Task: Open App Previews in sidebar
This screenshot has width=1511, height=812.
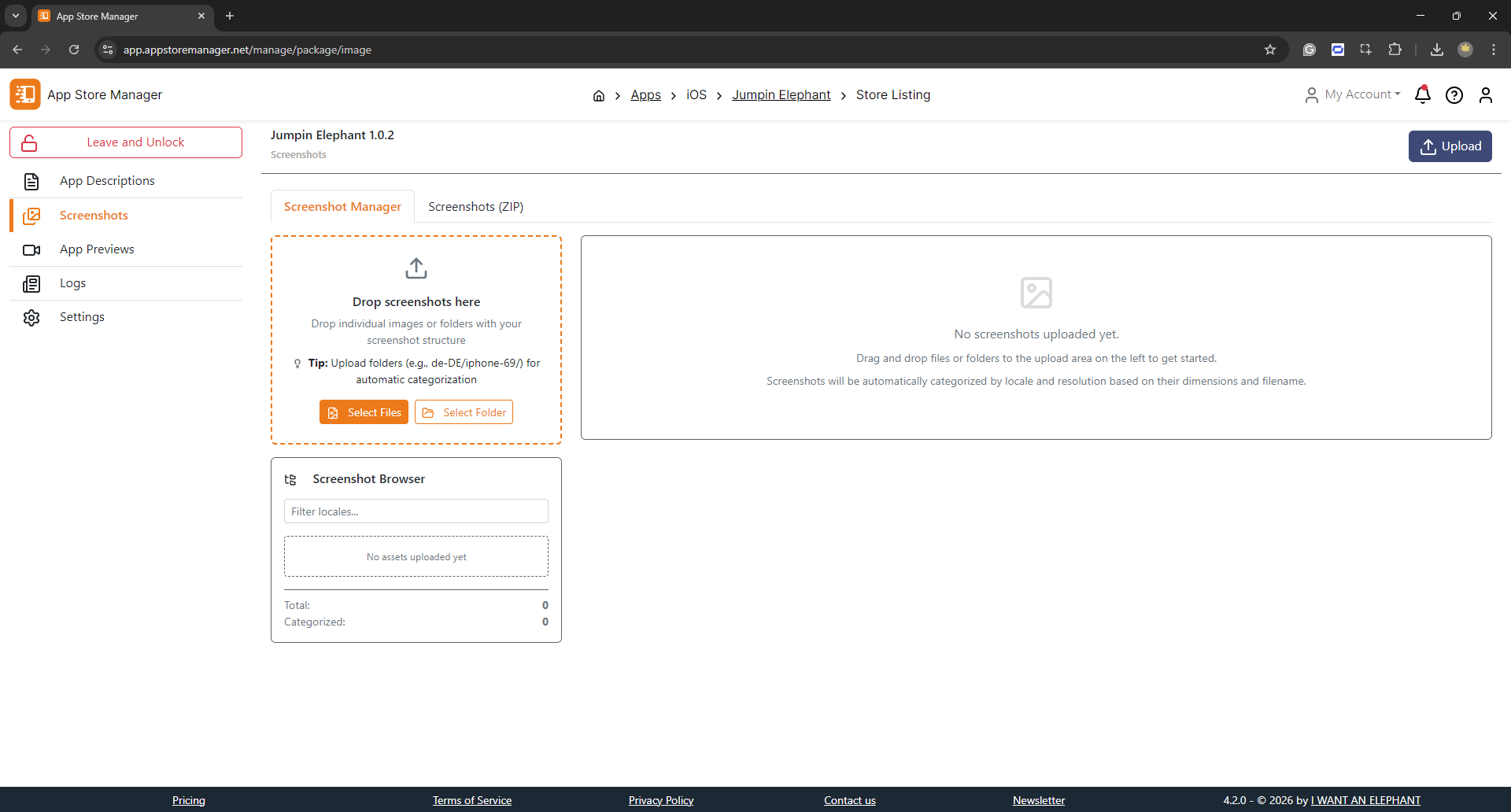Action: pos(97,249)
